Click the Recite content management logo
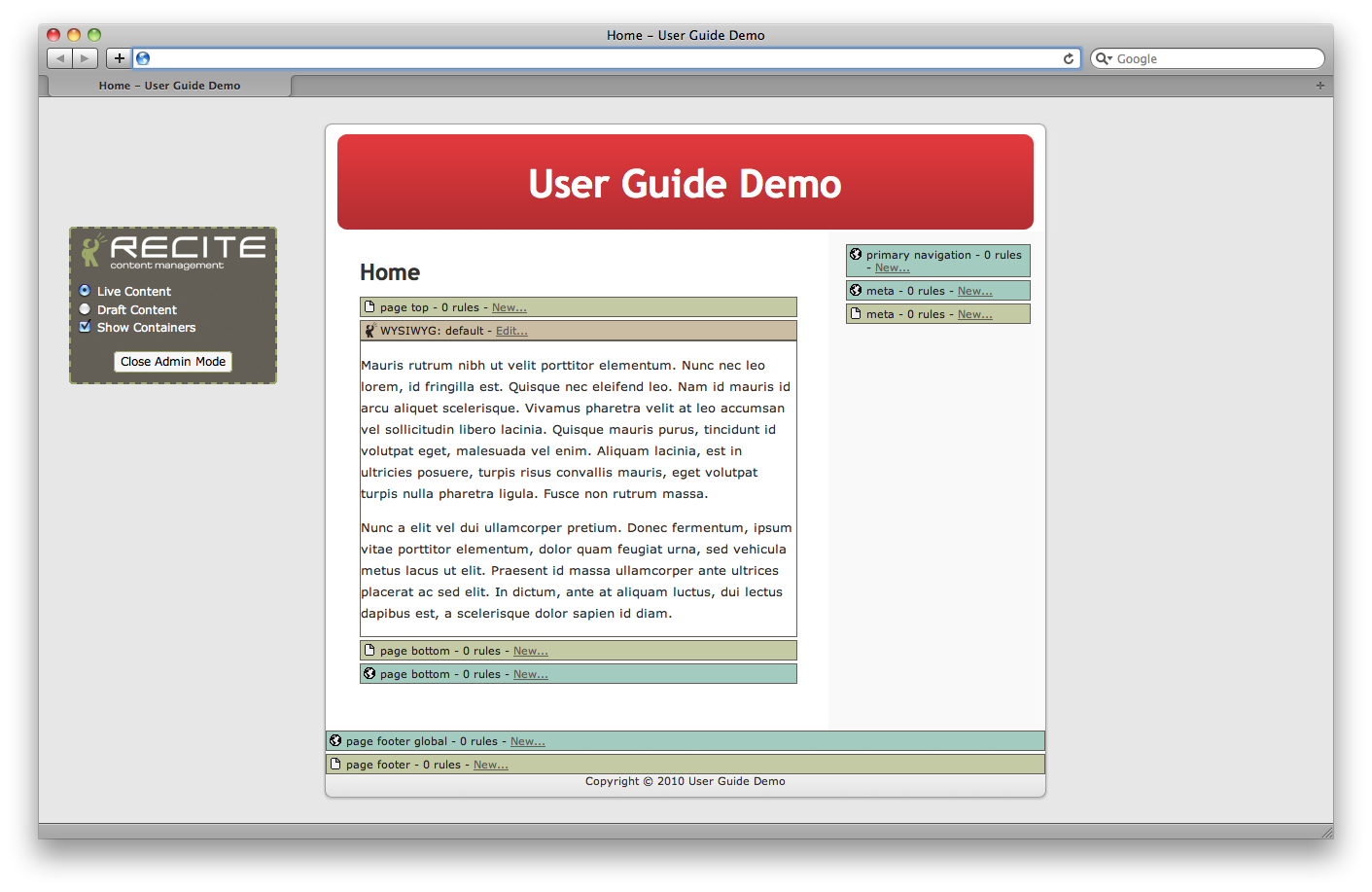The image size is (1372, 892). [173, 251]
